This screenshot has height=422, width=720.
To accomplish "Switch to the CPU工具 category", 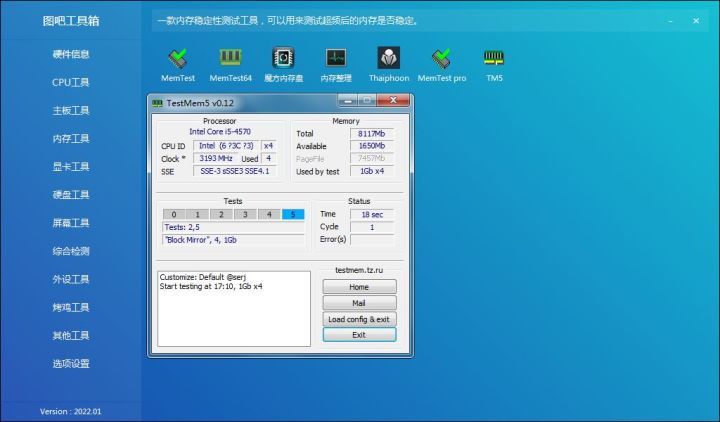I will coord(71,83).
